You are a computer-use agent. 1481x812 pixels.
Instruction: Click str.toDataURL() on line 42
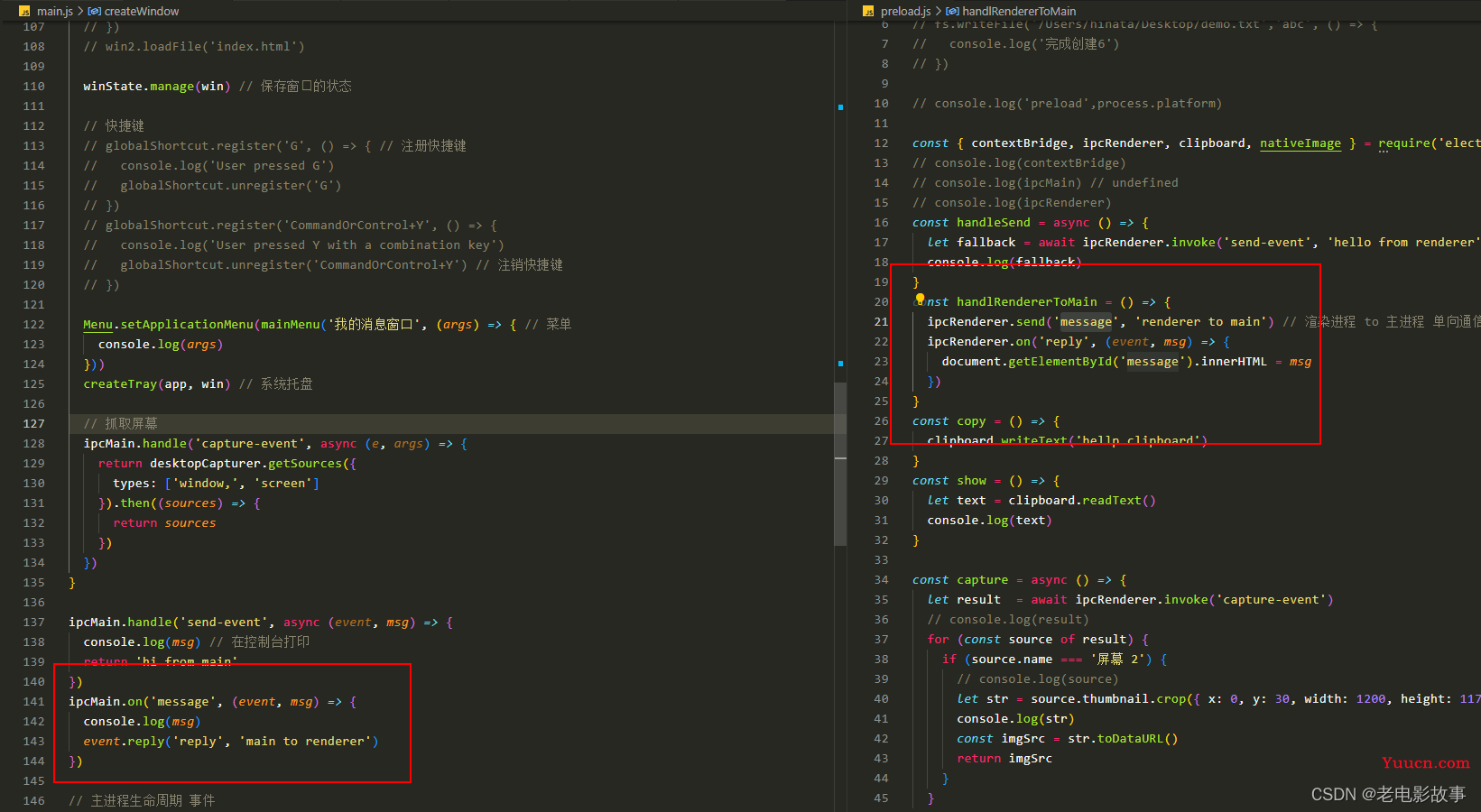(1123, 739)
